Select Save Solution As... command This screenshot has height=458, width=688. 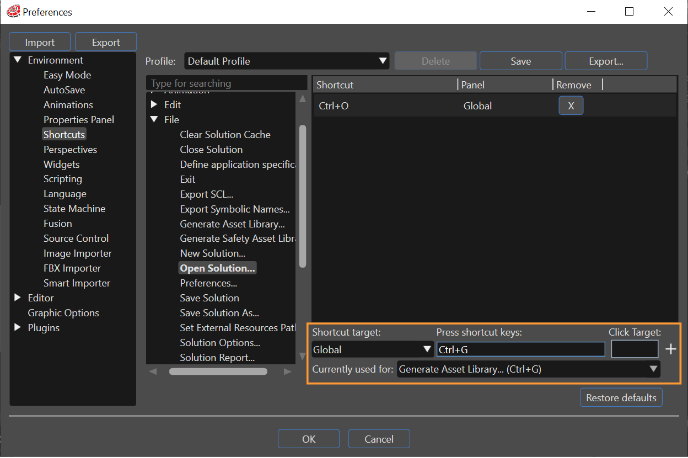point(219,313)
